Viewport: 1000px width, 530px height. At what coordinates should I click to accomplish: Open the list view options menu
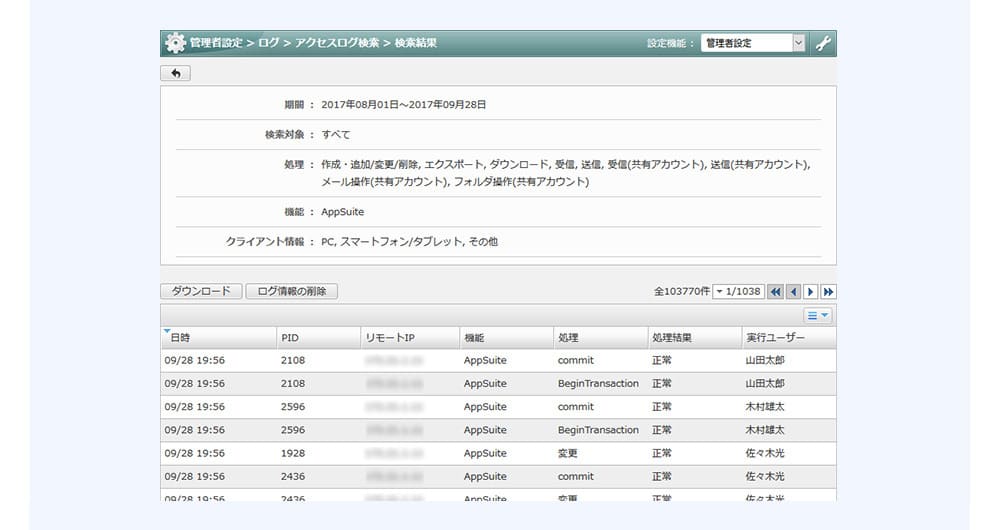coord(818,315)
